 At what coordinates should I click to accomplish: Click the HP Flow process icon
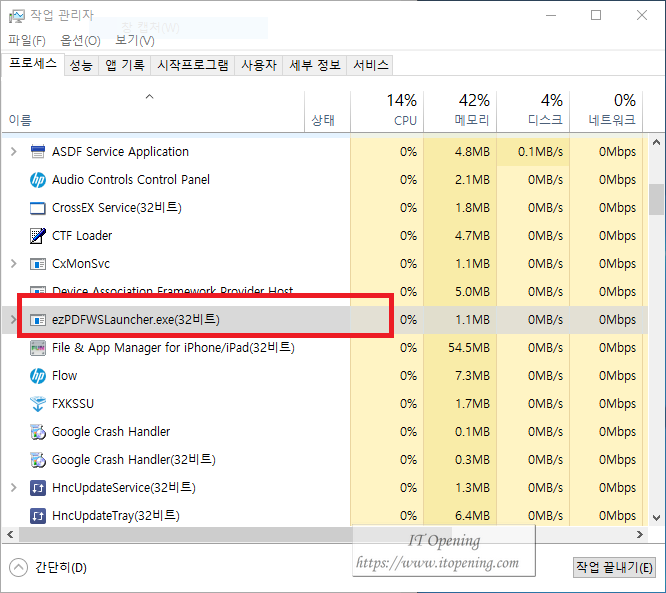pyautogui.click(x=38, y=376)
